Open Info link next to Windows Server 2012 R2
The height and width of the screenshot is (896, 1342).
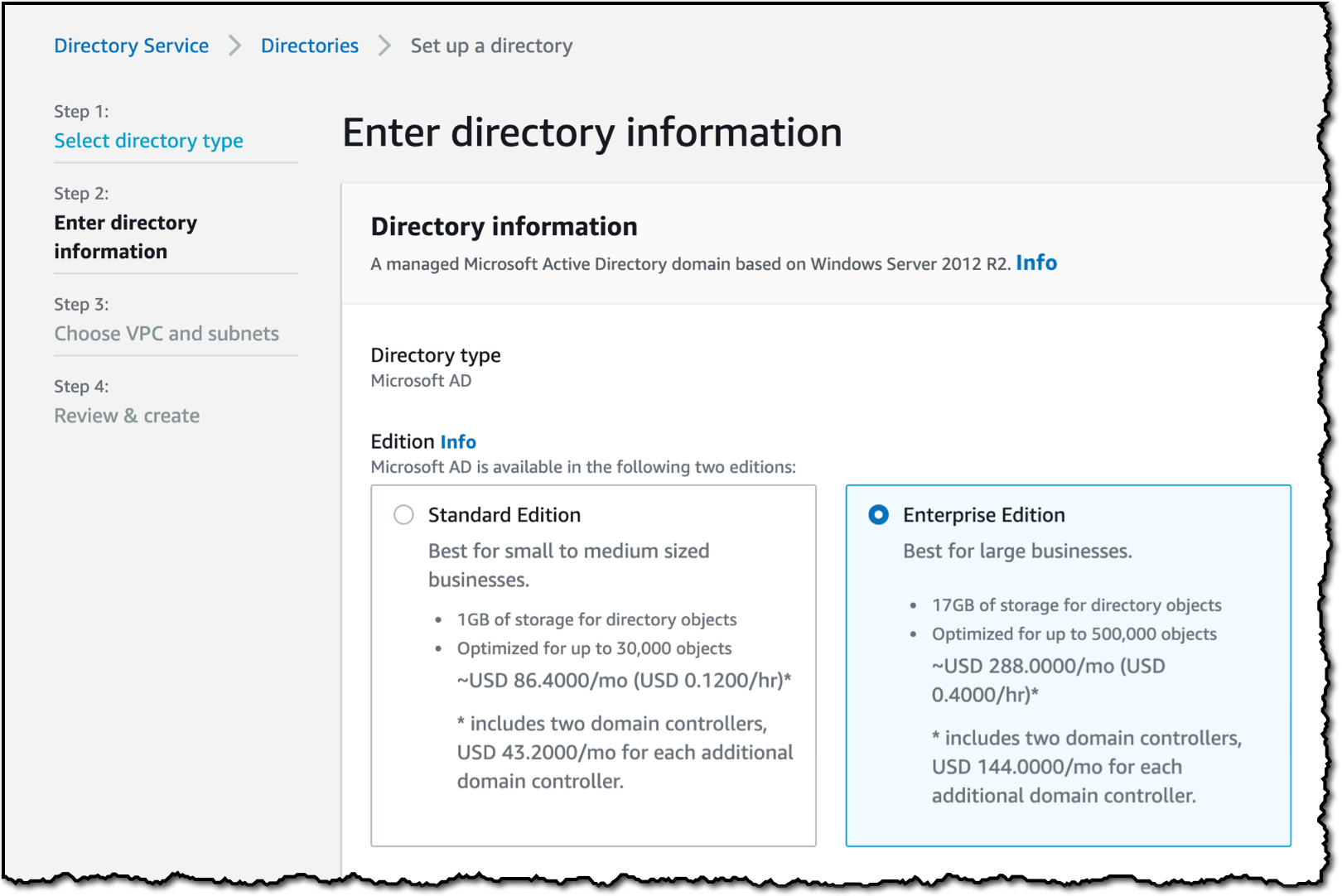(1036, 263)
